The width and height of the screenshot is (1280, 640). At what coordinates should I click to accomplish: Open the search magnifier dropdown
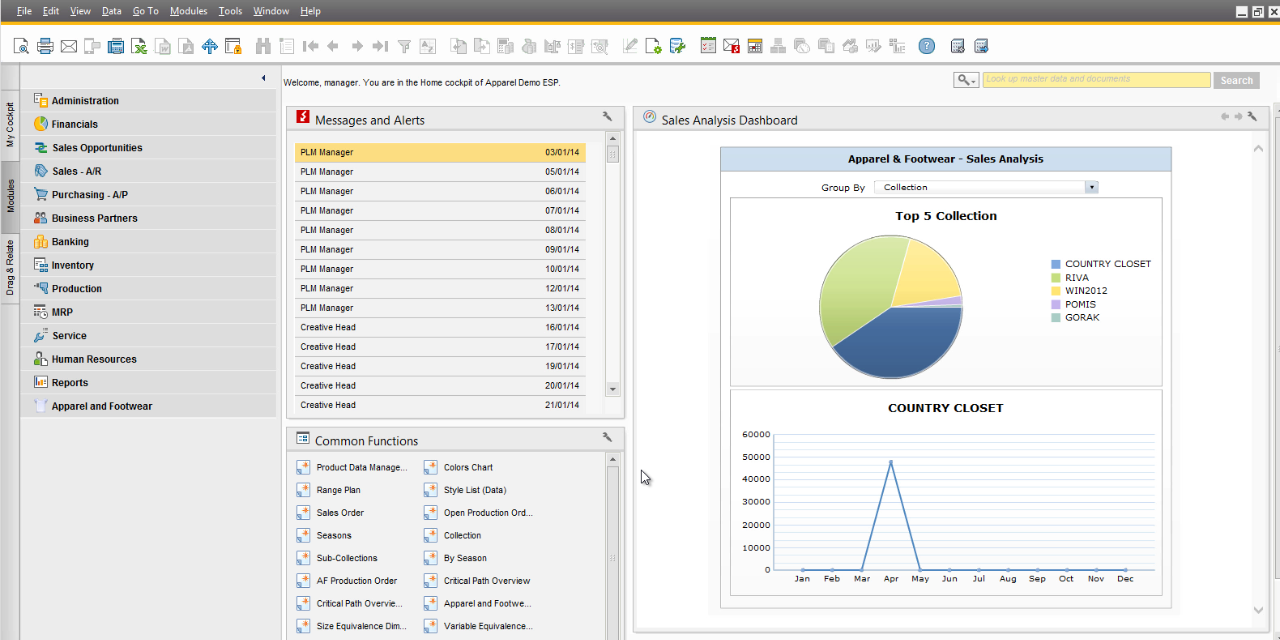click(966, 80)
